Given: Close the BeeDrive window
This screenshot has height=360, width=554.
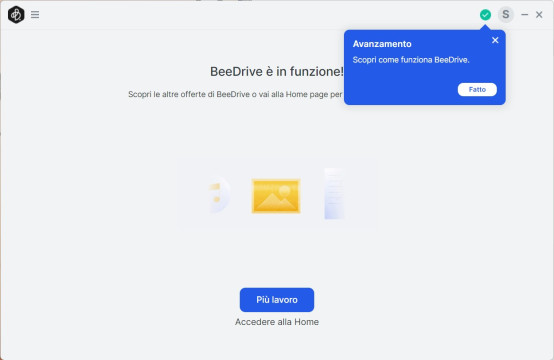Looking at the screenshot, I should point(539,14).
